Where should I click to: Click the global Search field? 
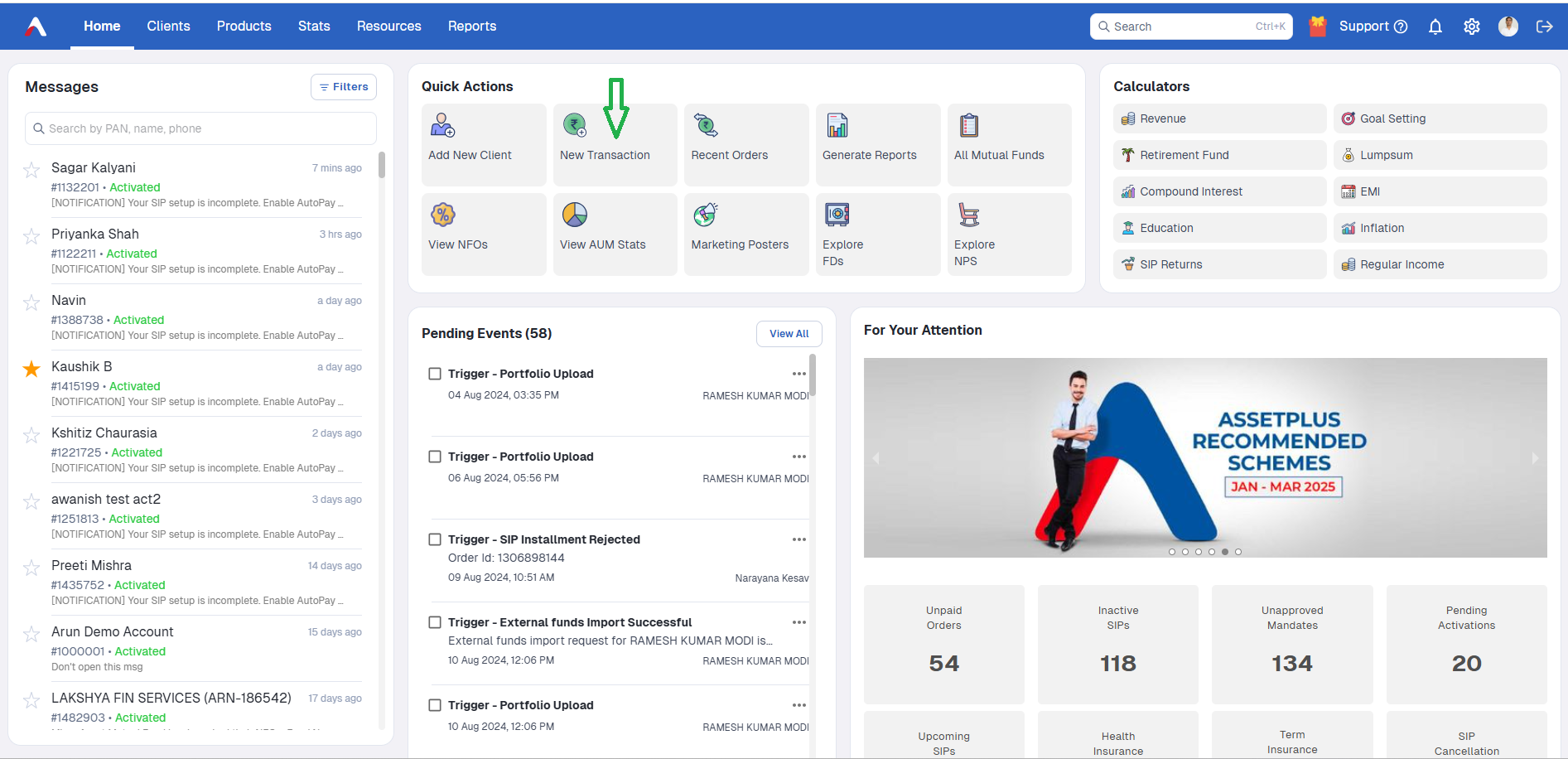[1191, 27]
